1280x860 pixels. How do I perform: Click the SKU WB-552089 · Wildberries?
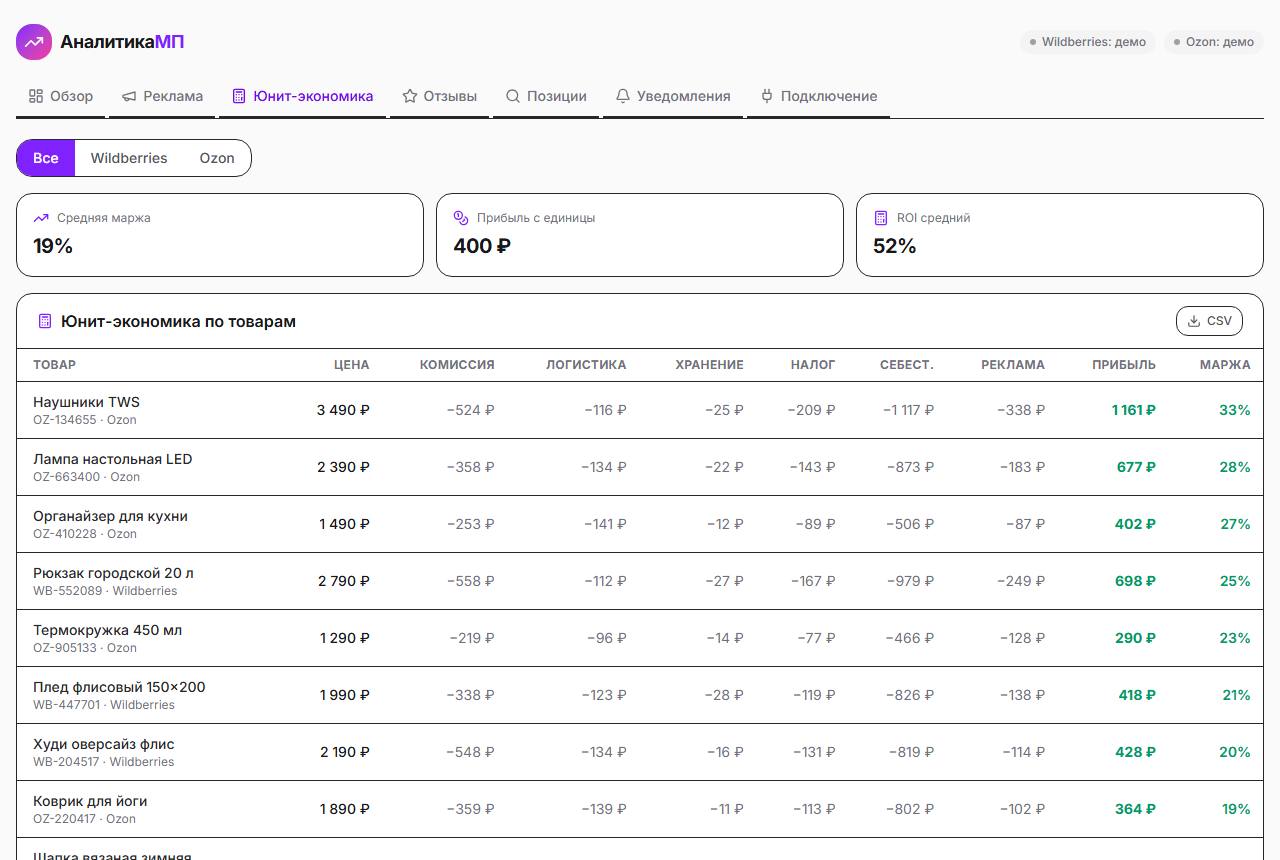(x=105, y=591)
